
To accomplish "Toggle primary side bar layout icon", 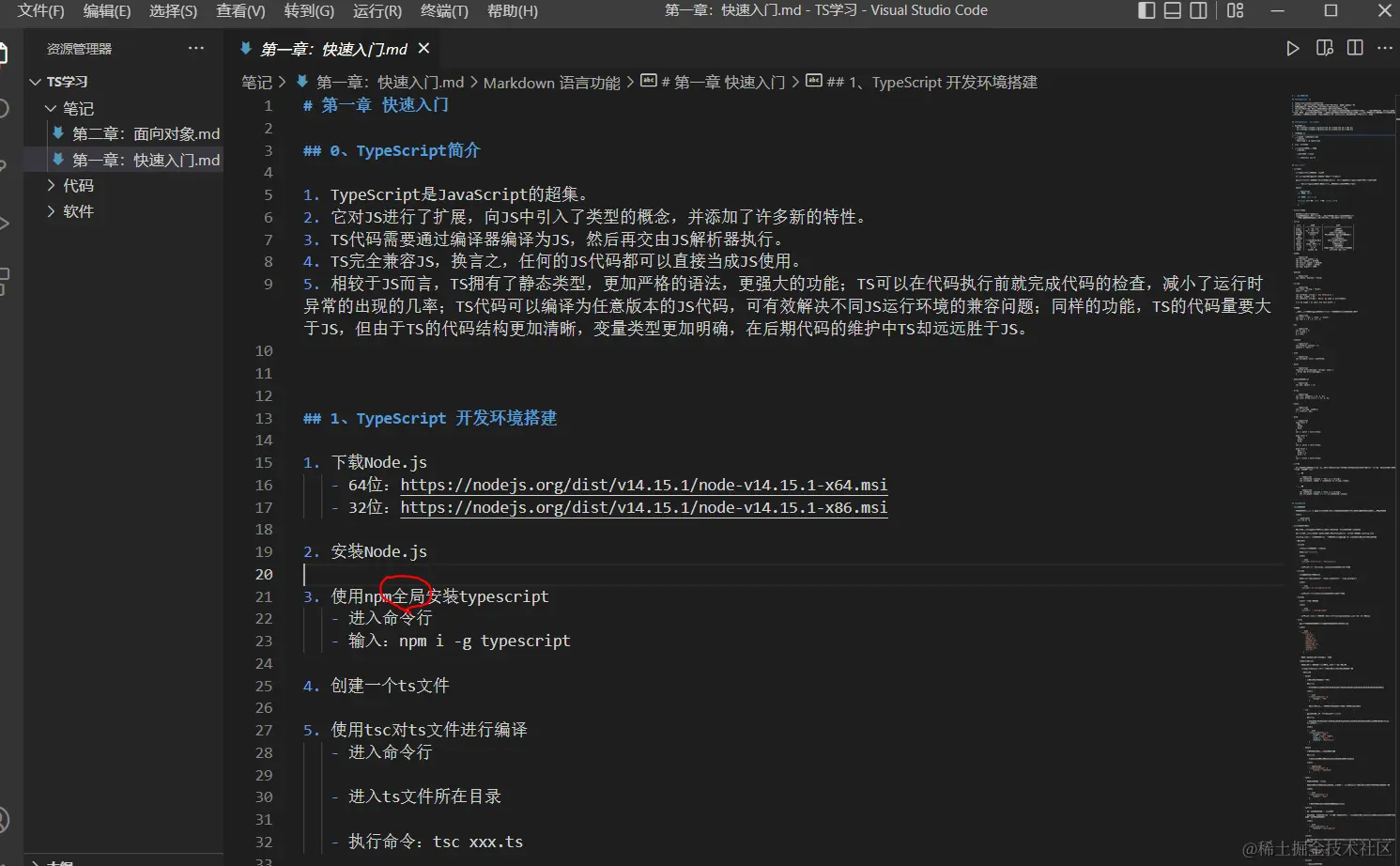I will (x=1146, y=10).
